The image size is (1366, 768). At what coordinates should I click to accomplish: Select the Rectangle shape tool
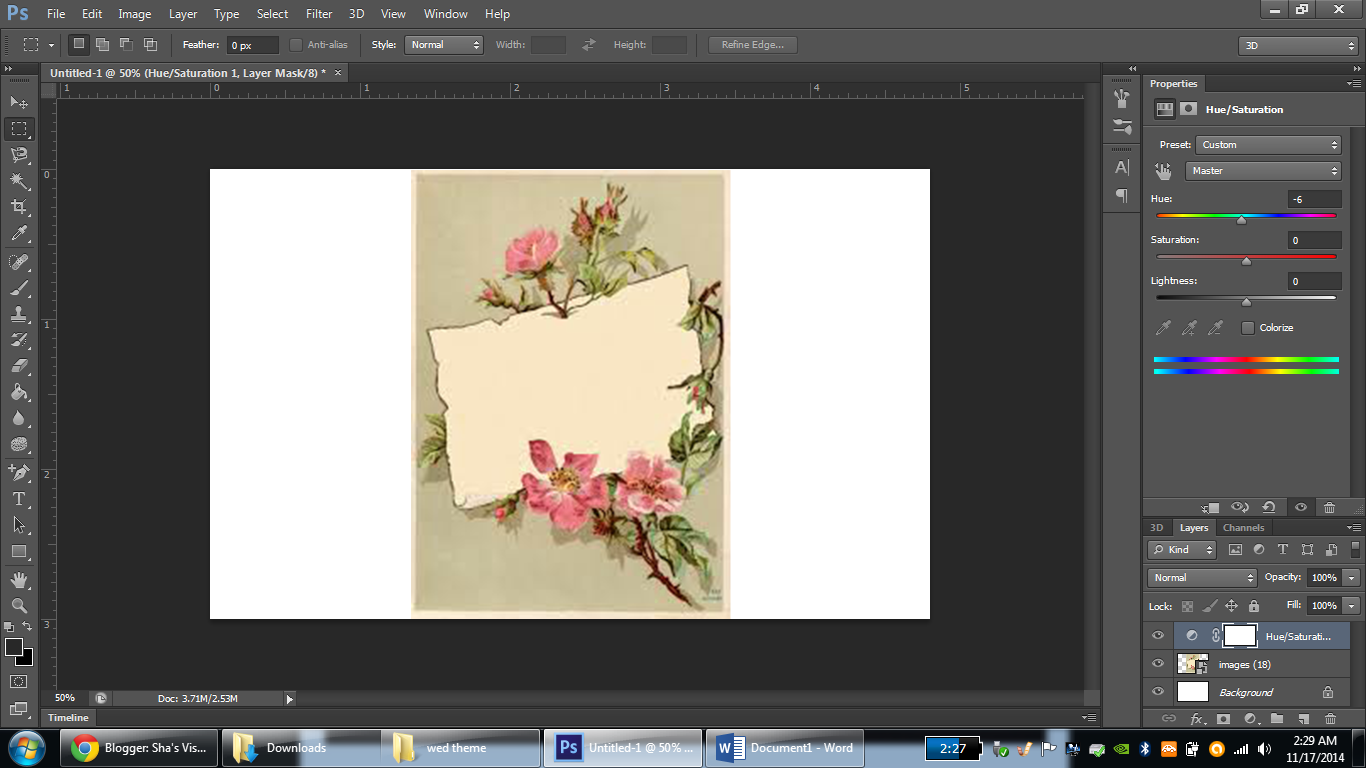pos(19,551)
